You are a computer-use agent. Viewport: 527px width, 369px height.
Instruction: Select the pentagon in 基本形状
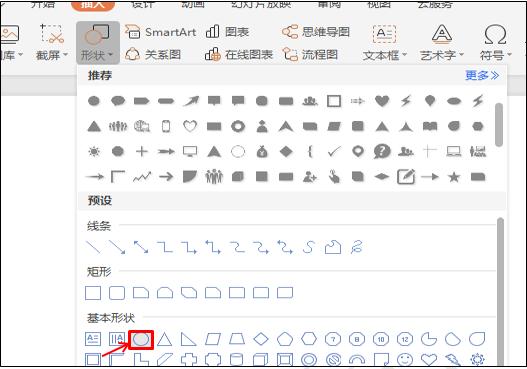(285, 339)
